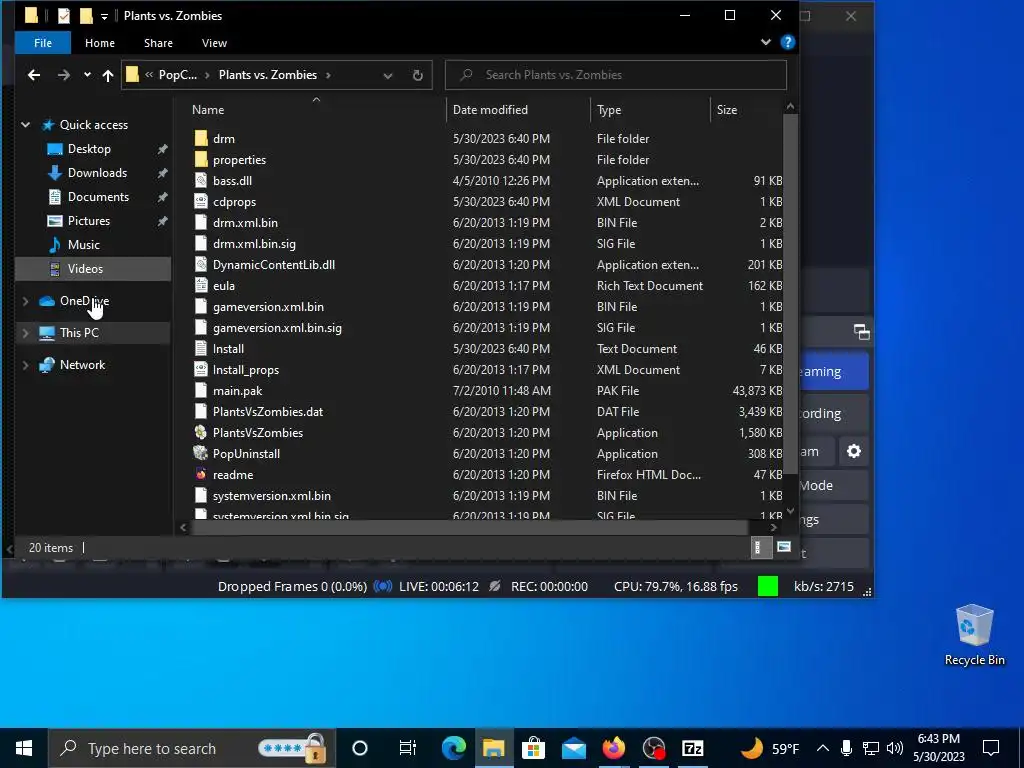Click Properties icon in quick access toolbar

(x=63, y=16)
